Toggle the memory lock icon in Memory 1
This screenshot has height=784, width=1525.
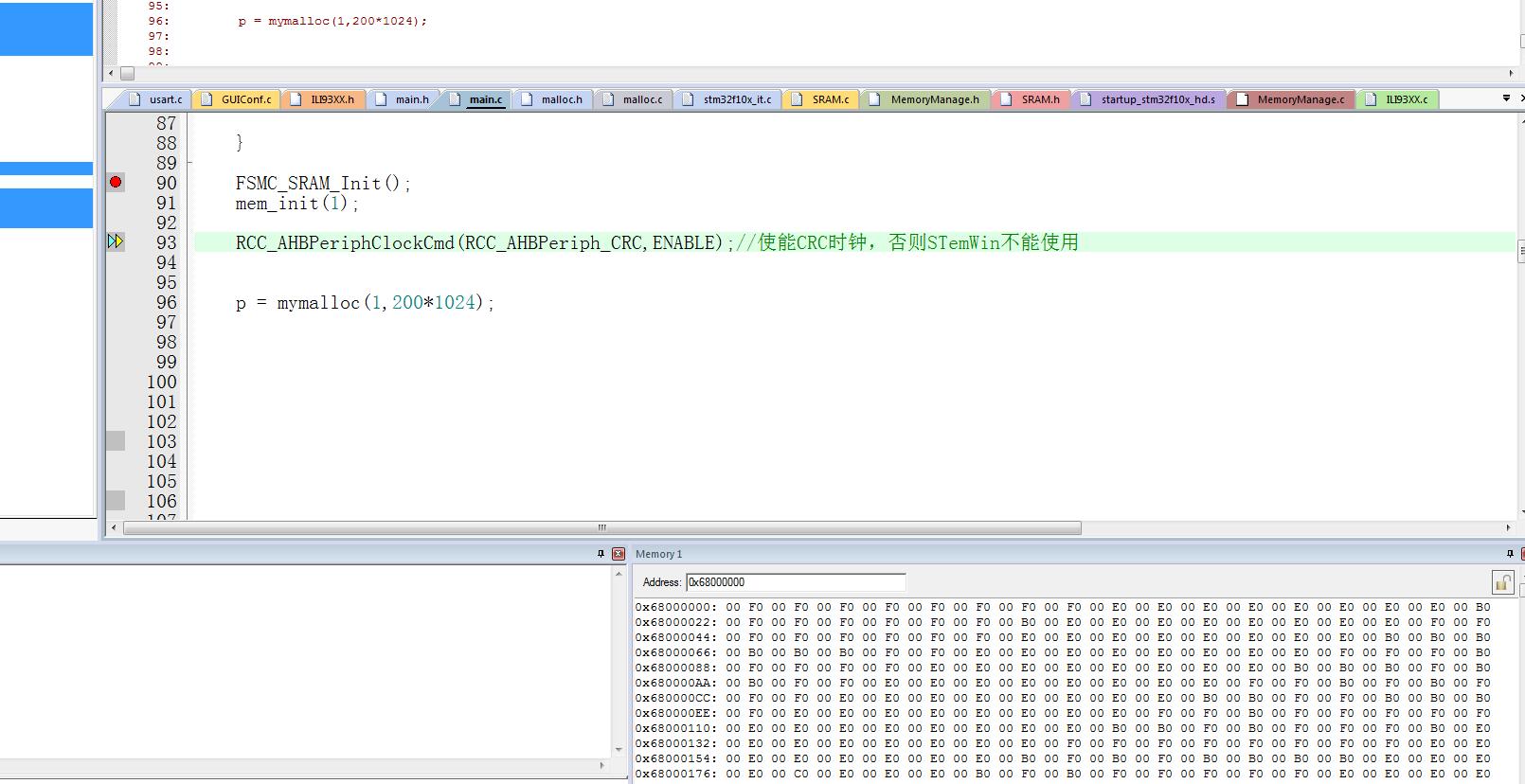1502,581
